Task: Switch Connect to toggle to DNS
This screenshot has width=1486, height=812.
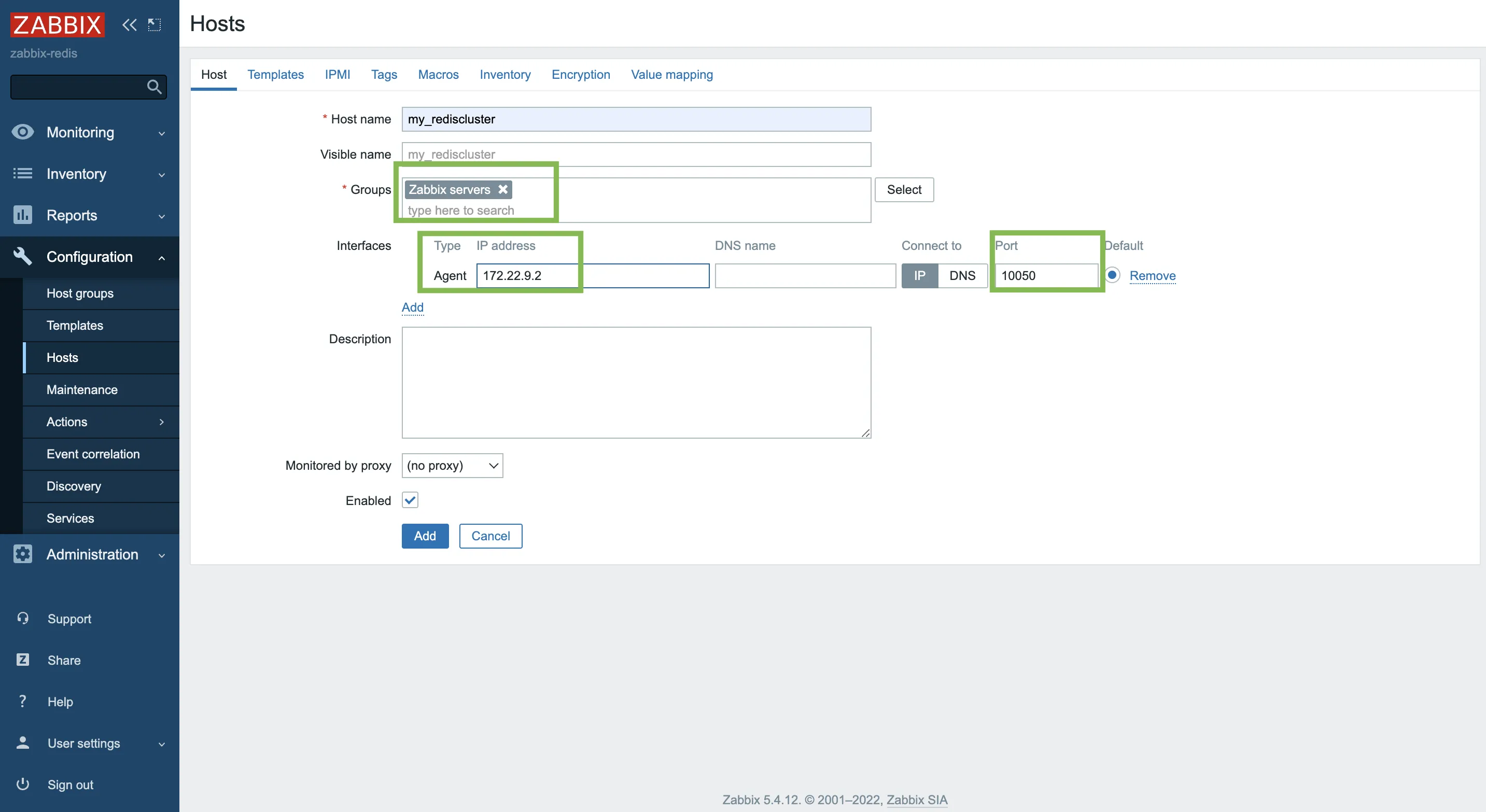Action: 962,276
